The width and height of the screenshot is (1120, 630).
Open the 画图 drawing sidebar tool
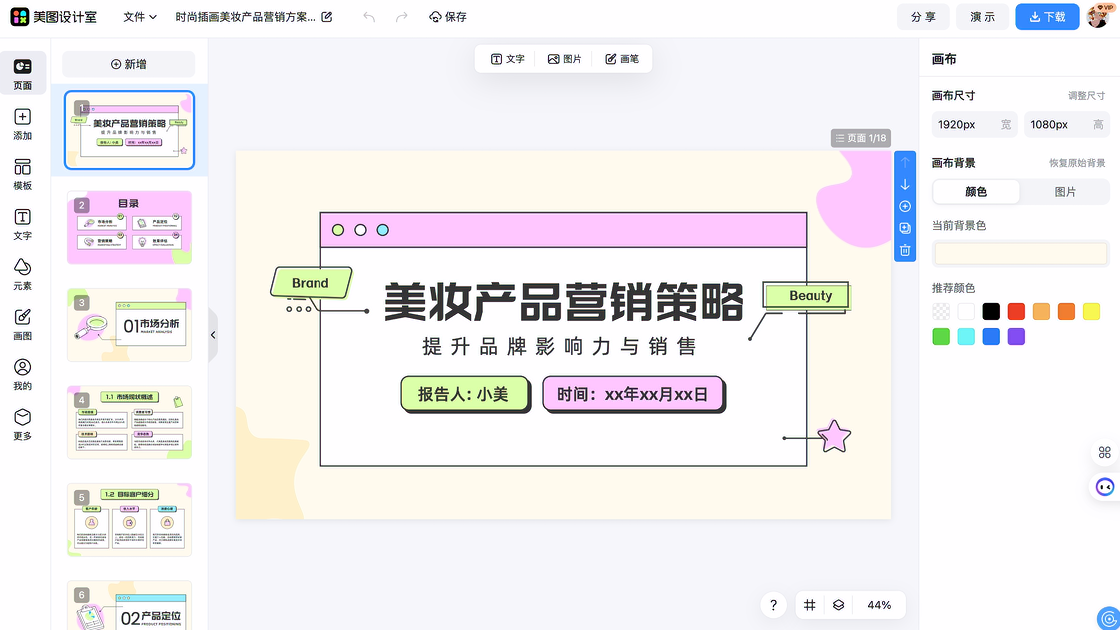pyautogui.click(x=22, y=323)
